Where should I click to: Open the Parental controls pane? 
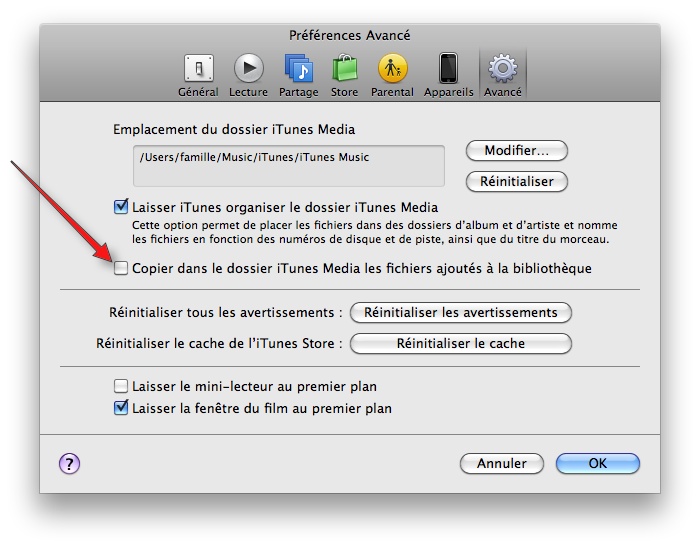[393, 75]
